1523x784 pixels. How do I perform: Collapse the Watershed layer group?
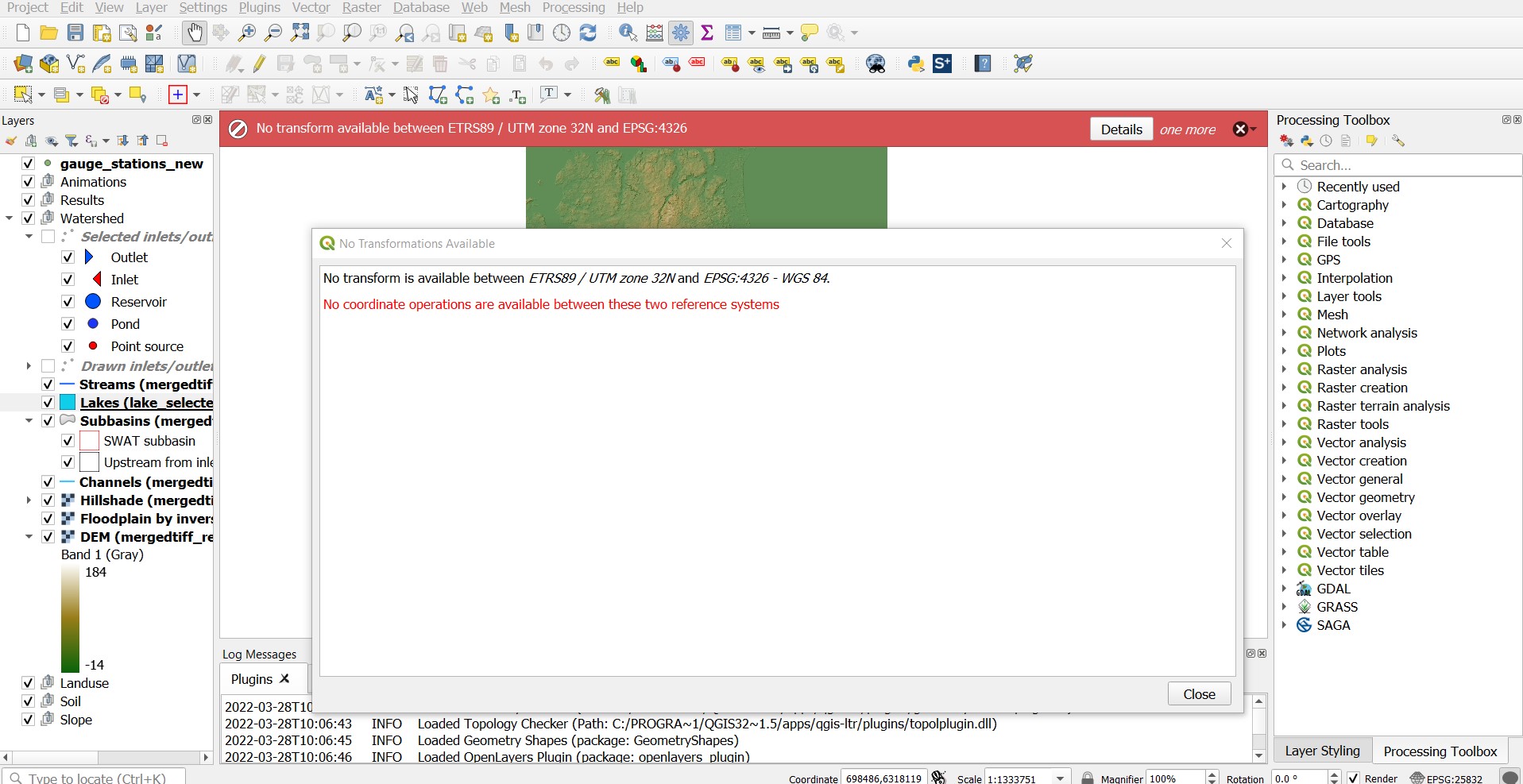point(9,218)
